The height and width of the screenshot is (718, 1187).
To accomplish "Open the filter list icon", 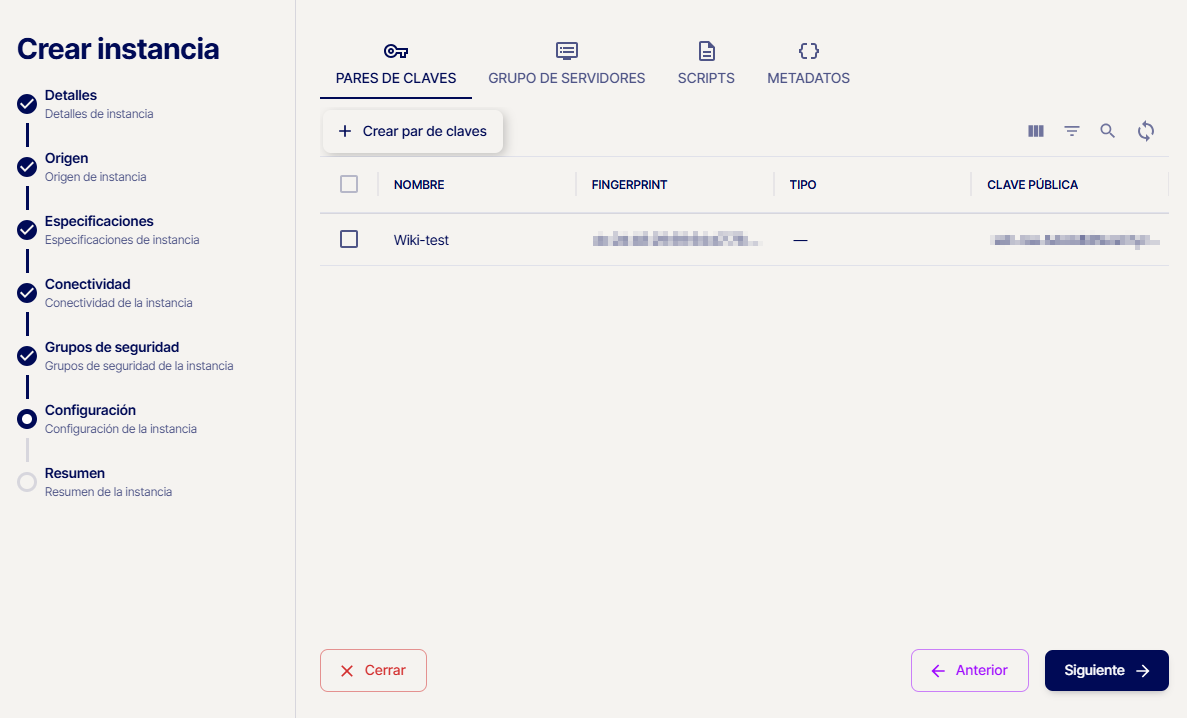I will (x=1072, y=131).
